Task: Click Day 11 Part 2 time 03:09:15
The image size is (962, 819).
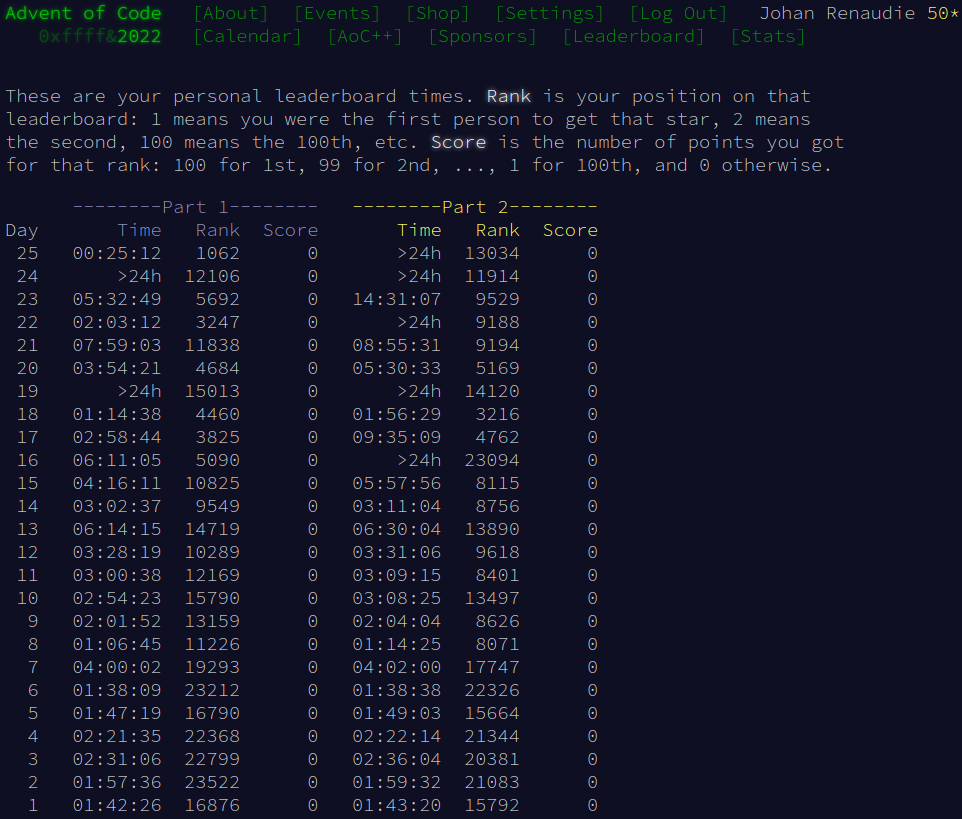Action: (x=397, y=575)
